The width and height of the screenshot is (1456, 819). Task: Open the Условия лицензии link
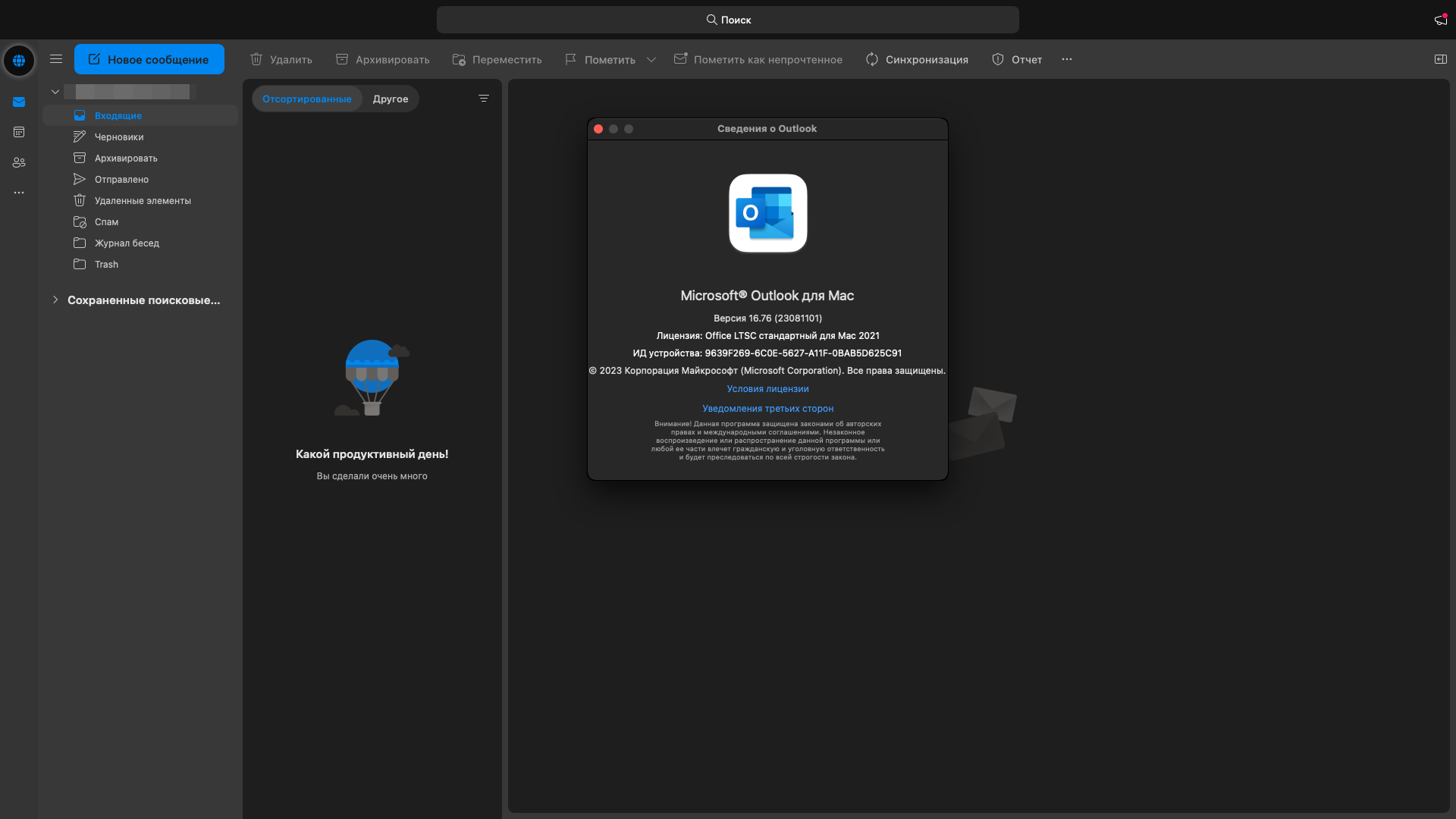coord(767,389)
